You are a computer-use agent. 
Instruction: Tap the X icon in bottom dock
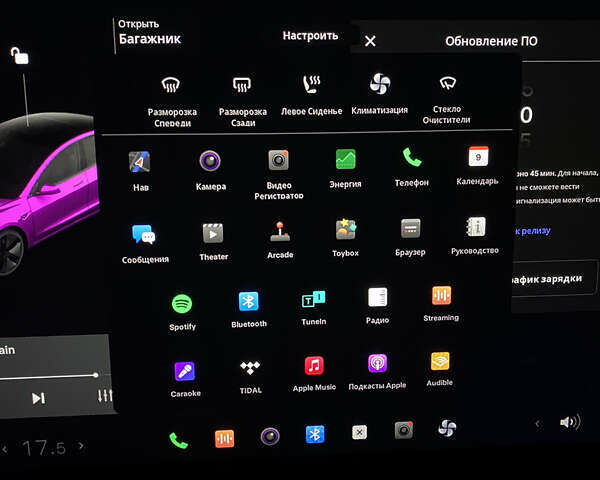click(359, 433)
